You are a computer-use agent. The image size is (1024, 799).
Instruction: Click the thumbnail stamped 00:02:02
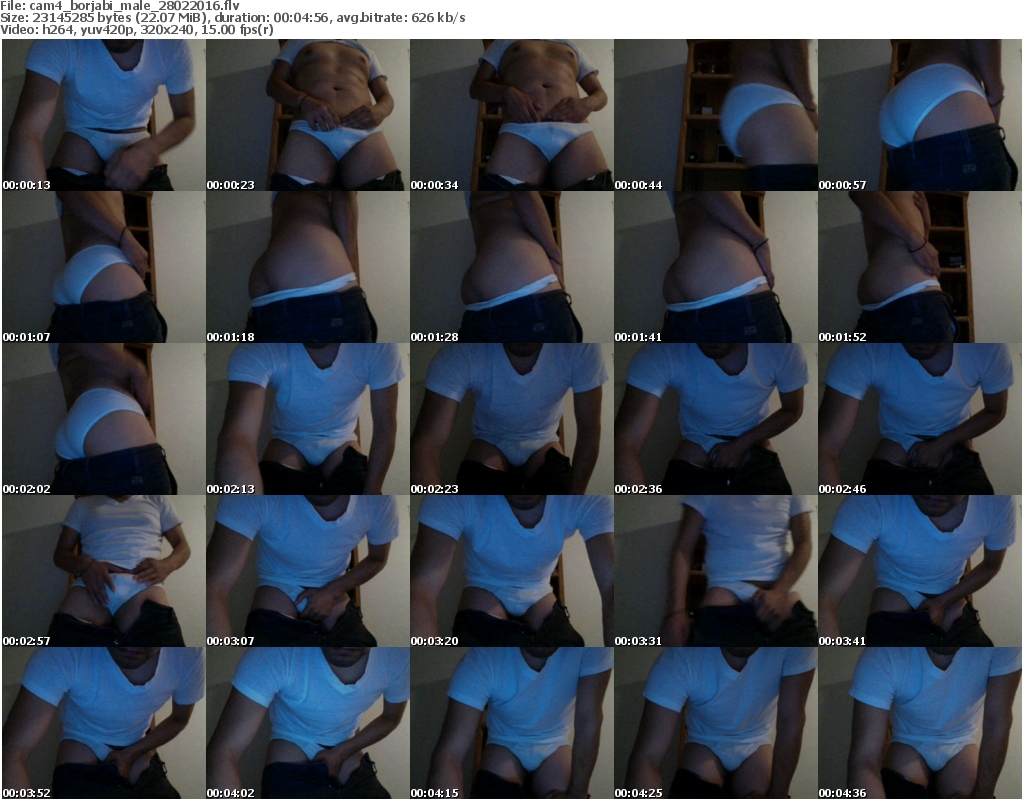click(x=103, y=419)
